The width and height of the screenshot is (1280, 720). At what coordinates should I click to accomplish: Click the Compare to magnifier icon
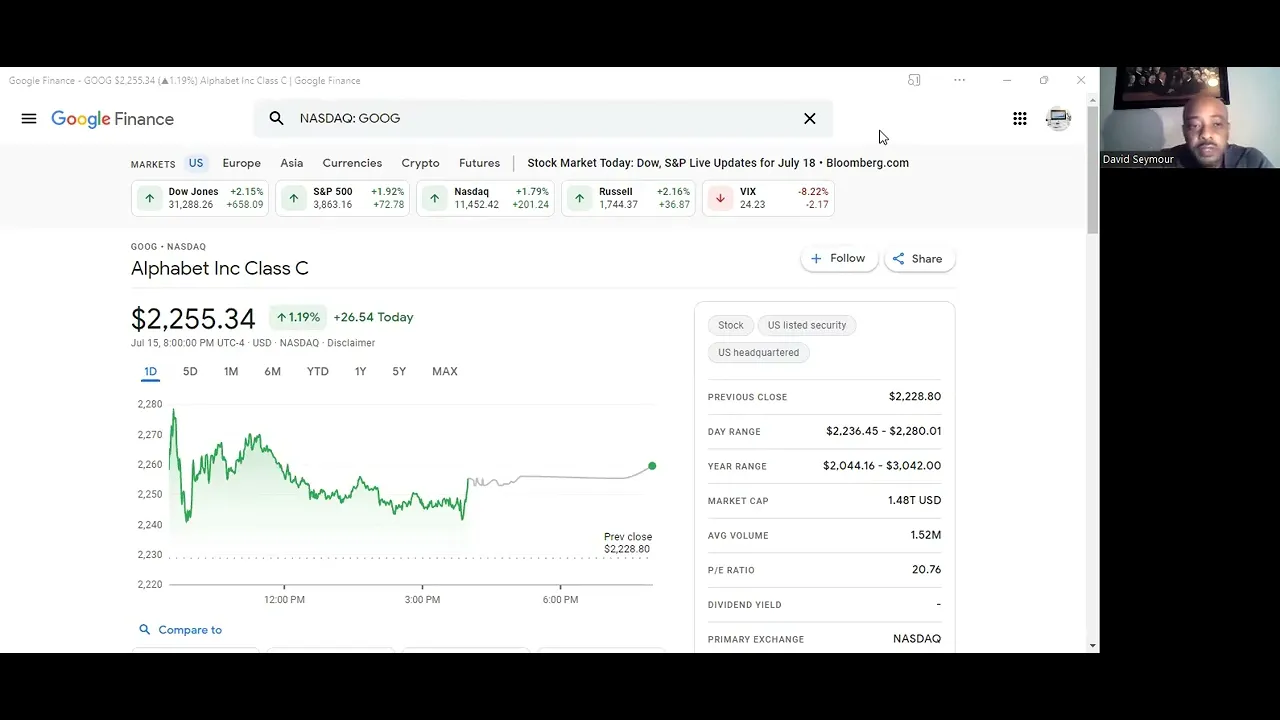click(x=145, y=630)
